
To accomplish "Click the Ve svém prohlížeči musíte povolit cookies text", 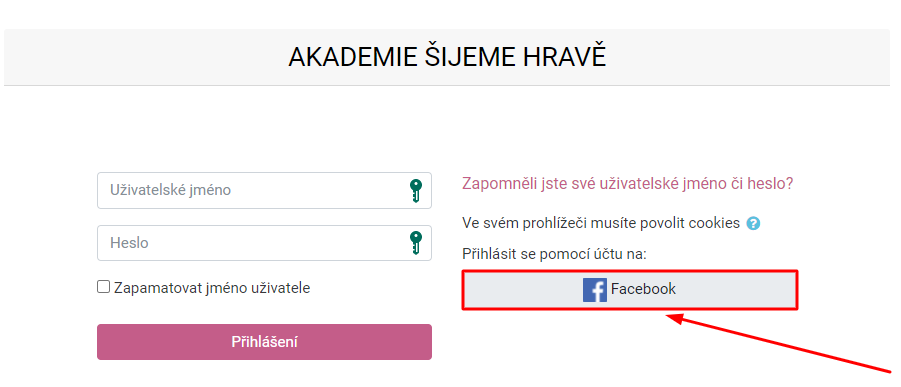I will tap(601, 223).
